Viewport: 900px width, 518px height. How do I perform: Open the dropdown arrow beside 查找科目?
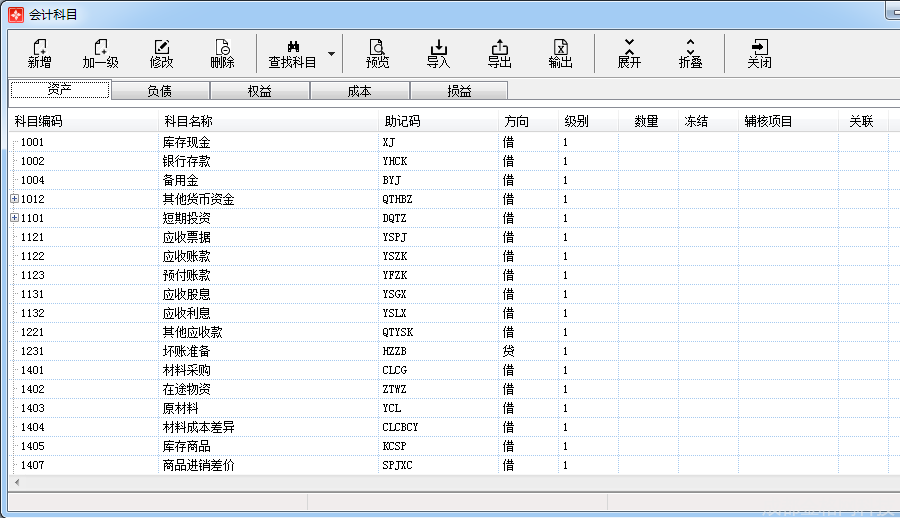click(332, 53)
